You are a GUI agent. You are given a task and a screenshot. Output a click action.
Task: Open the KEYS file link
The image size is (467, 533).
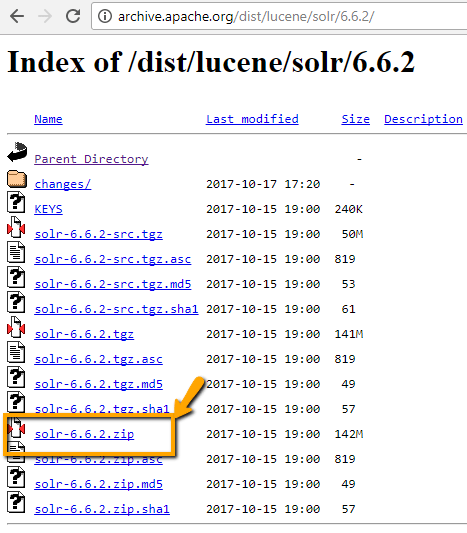point(48,209)
